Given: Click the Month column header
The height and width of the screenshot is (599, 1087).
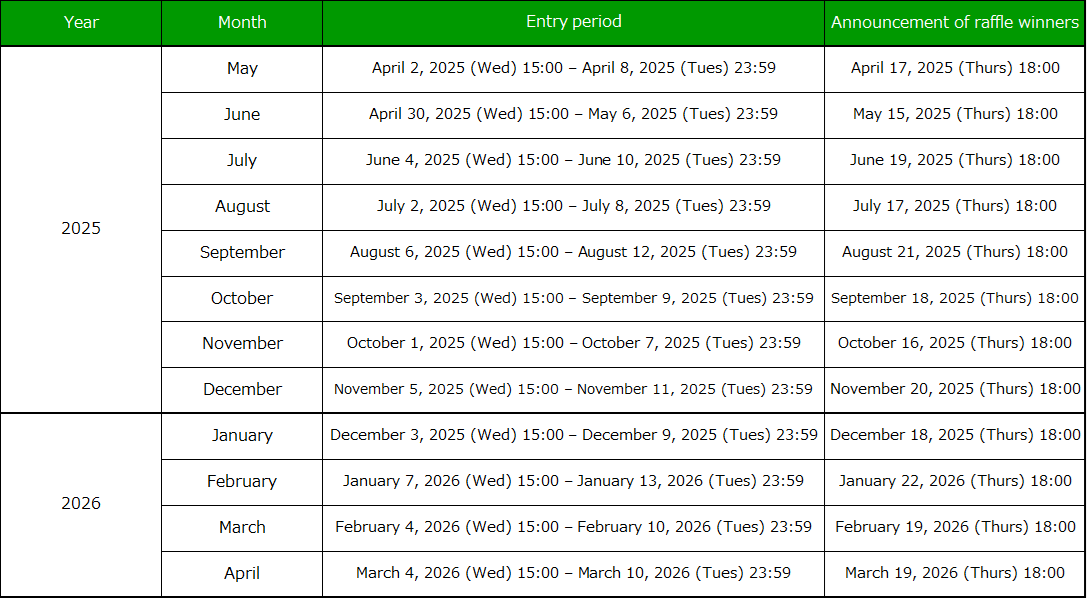Looking at the screenshot, I should [x=242, y=22].
